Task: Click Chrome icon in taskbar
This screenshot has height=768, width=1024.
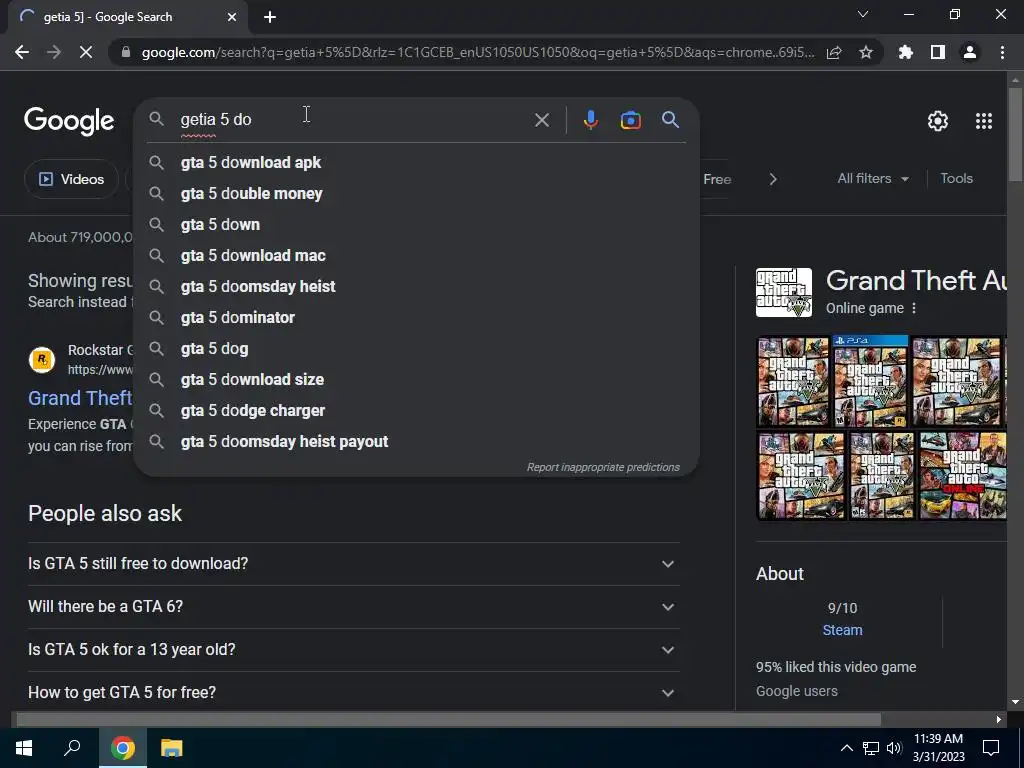Action: 122,748
